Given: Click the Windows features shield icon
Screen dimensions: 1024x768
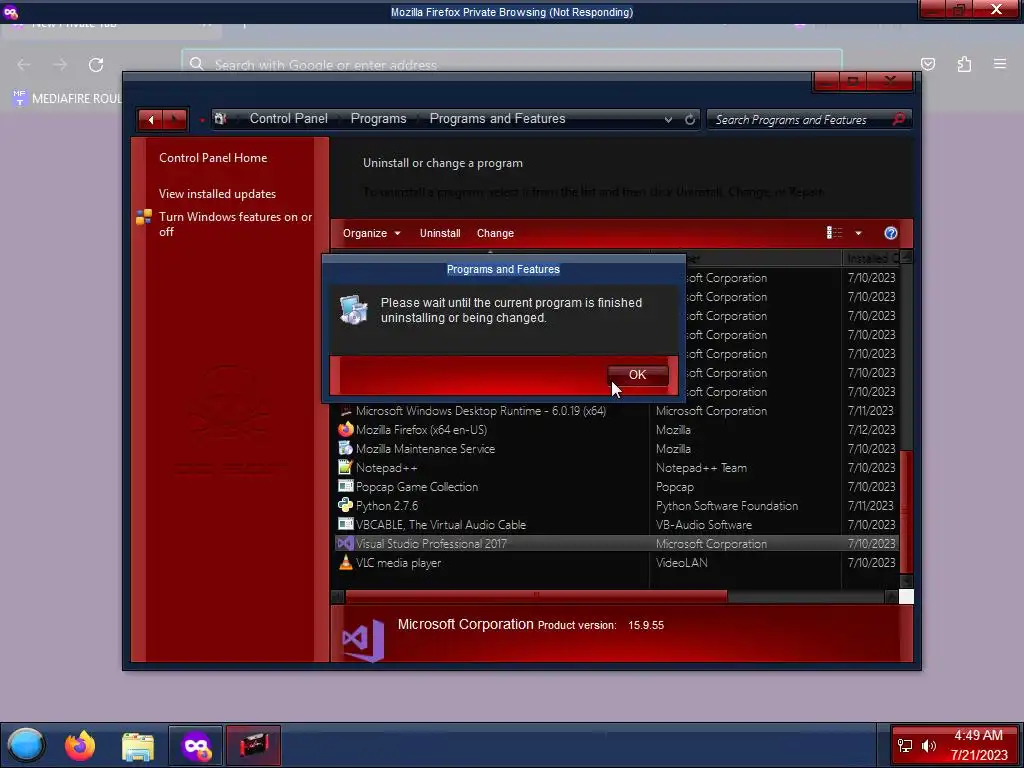Looking at the screenshot, I should tap(144, 217).
